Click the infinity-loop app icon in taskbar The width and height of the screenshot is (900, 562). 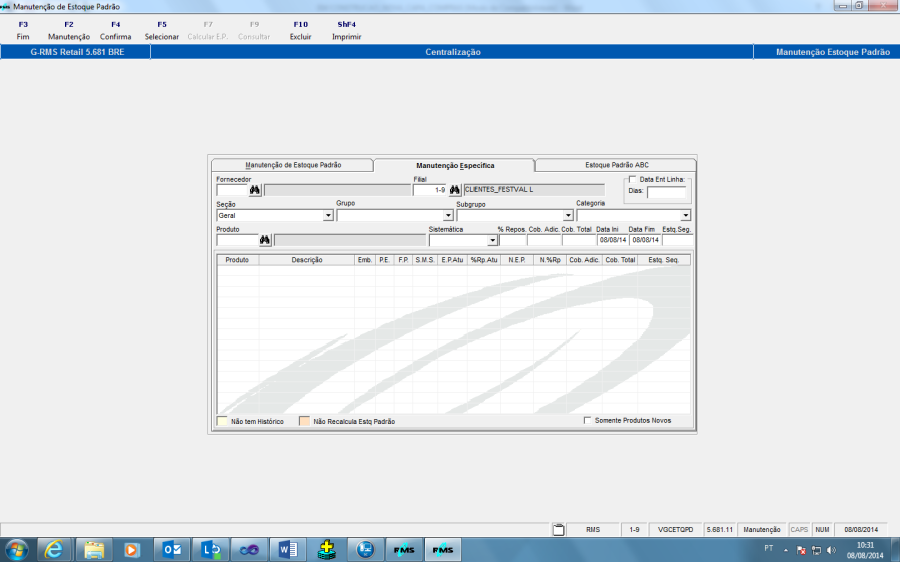pyautogui.click(x=249, y=550)
